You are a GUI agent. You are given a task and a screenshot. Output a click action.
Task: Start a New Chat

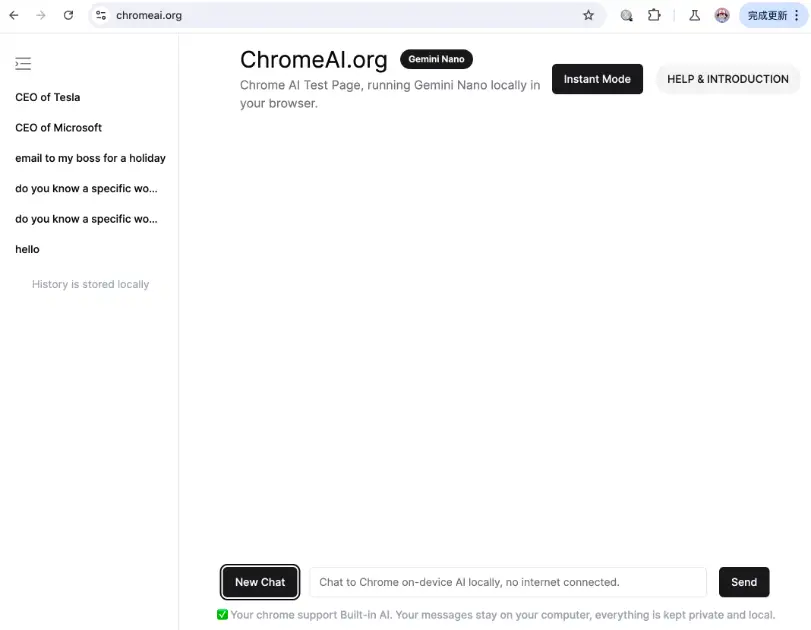point(259,582)
